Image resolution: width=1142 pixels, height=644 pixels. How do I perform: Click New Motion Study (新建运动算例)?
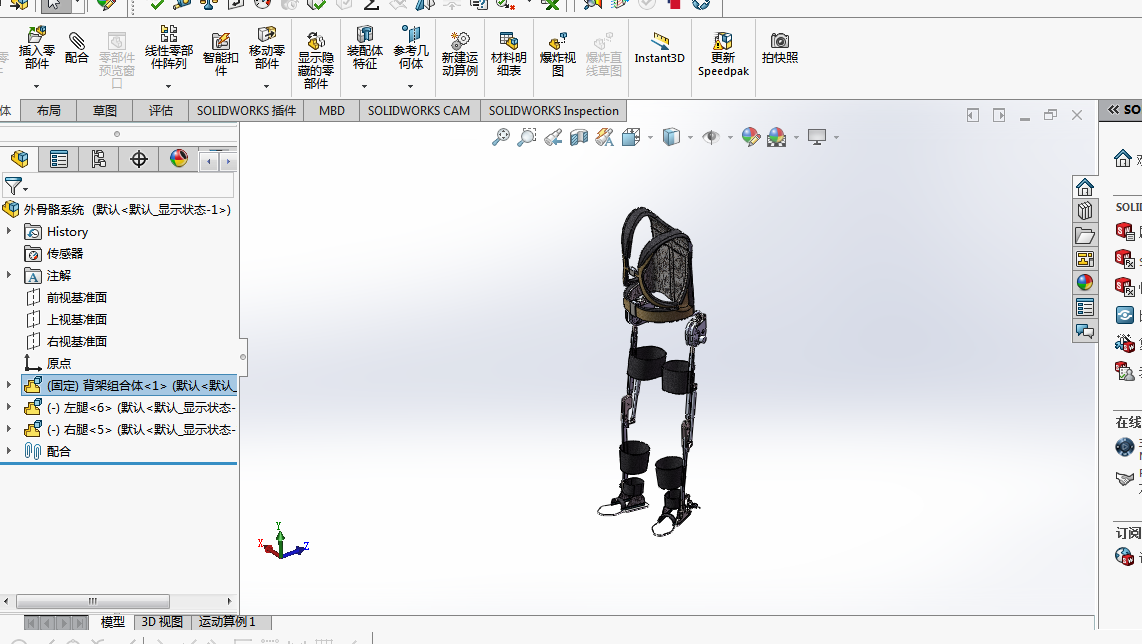[x=460, y=55]
